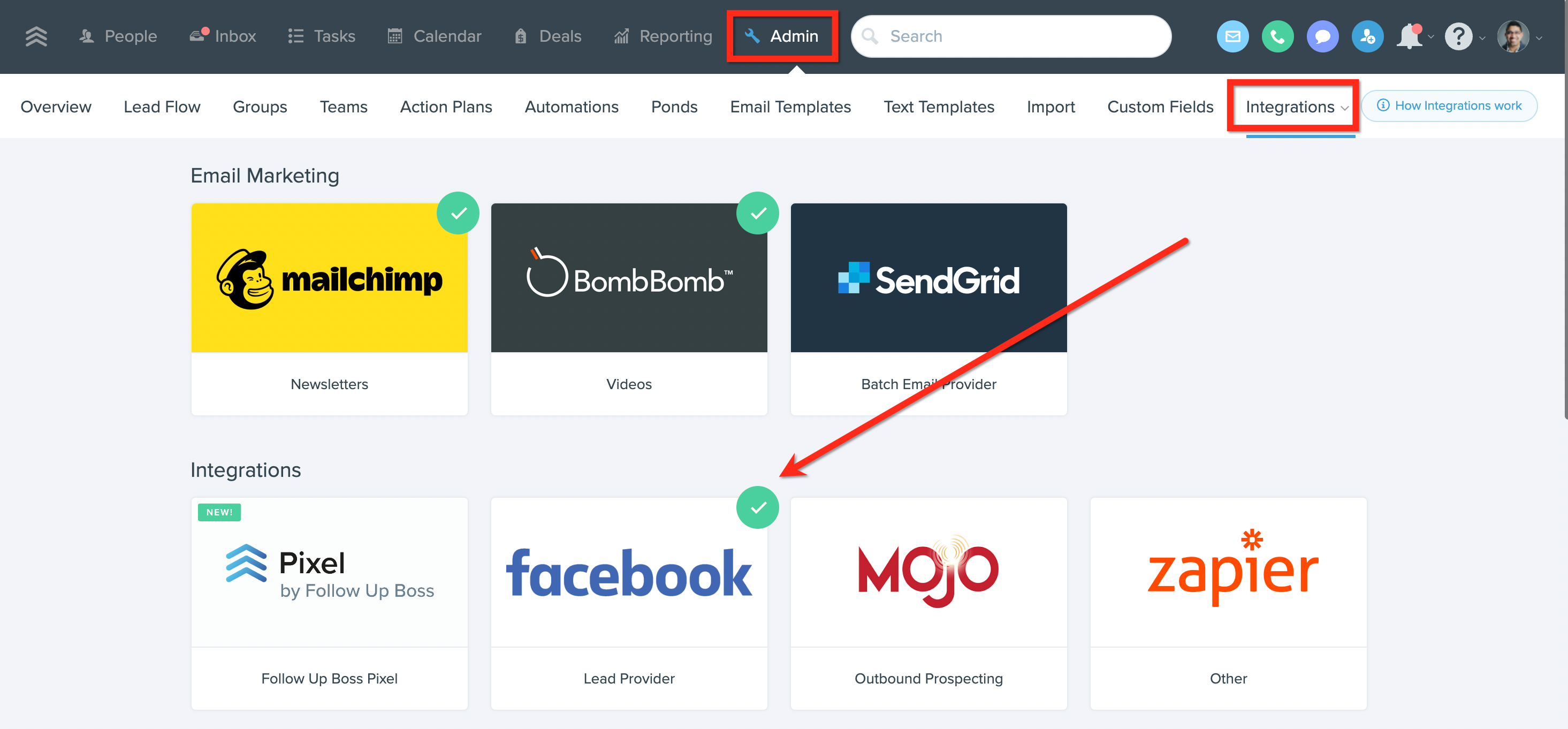Click the Facebook connected checkmark badge
1568x729 pixels.
[x=757, y=507]
